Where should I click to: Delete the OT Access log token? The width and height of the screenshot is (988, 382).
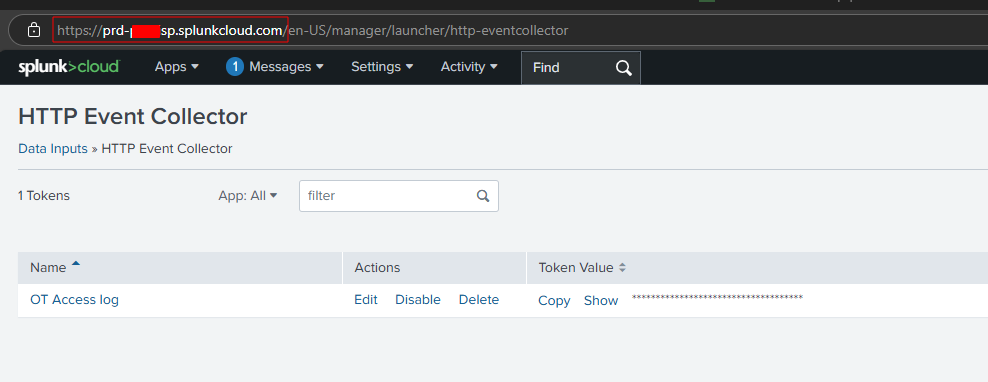coord(479,300)
